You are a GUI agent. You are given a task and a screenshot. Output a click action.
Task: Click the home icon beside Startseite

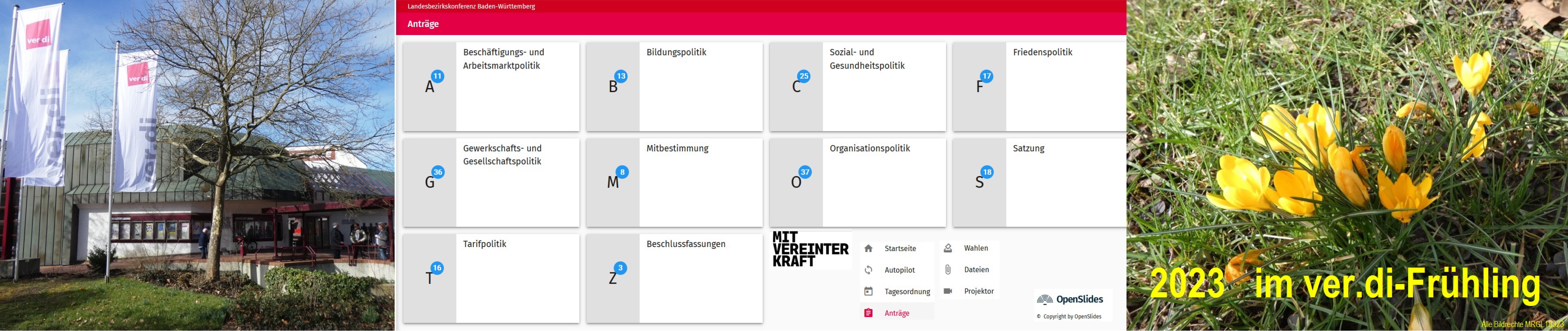tap(868, 248)
